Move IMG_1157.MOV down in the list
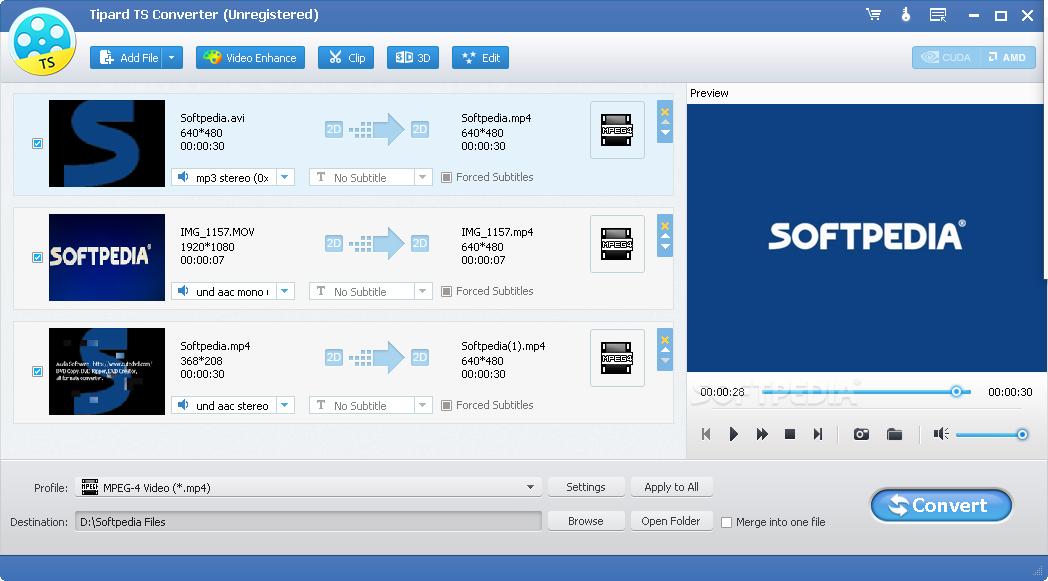 (665, 247)
